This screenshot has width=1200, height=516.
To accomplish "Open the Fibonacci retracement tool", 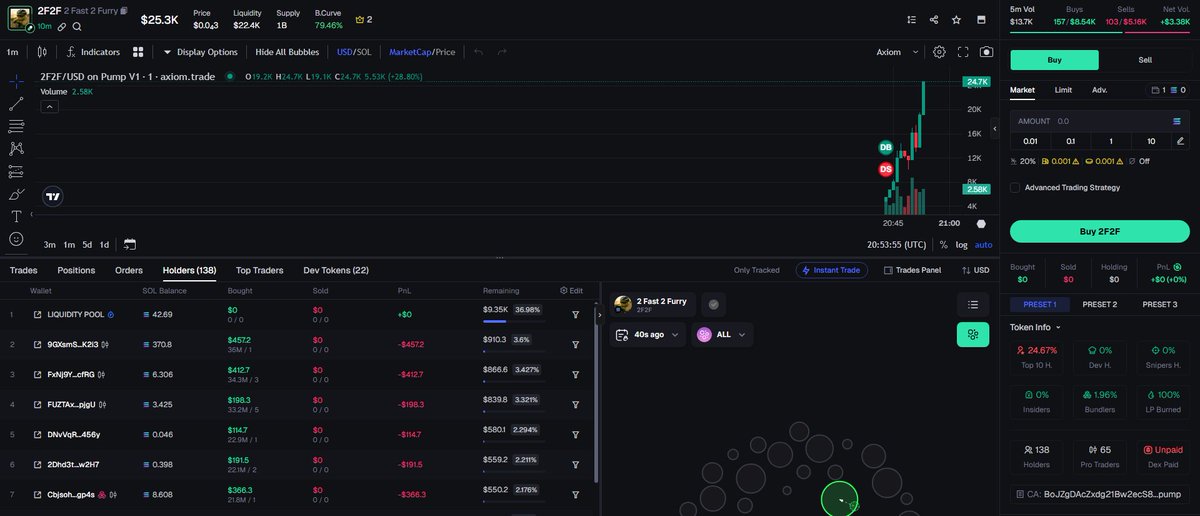I will [x=16, y=126].
